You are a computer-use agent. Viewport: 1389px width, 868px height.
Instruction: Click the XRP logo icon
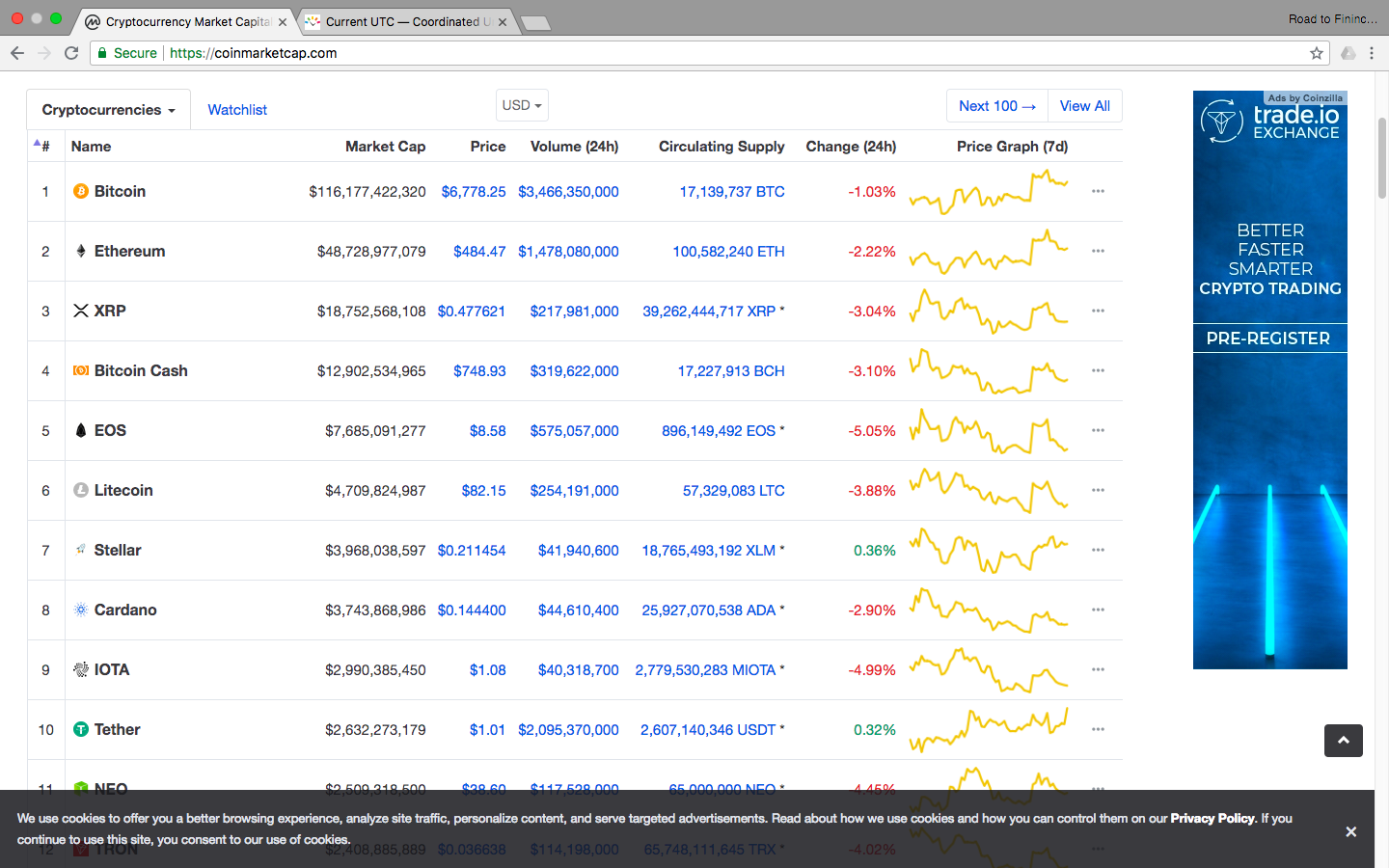click(x=81, y=311)
